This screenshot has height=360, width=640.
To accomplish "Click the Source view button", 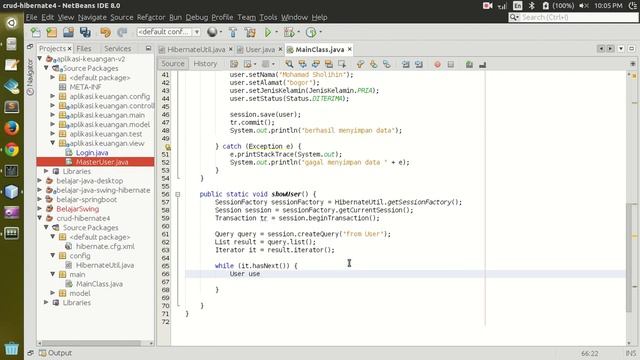I will [173, 64].
